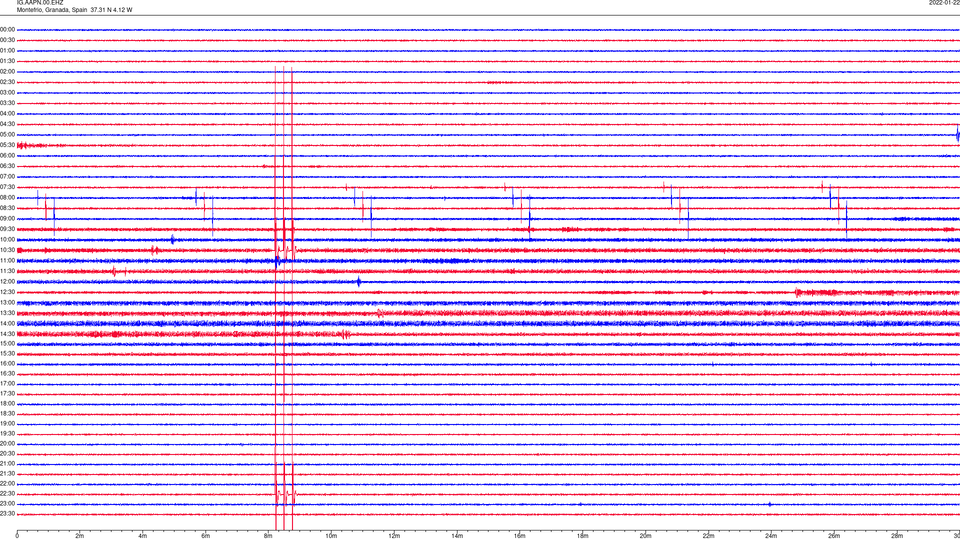The image size is (960, 540).
Task: Click the station code "IG.AAPN.00.EHZ" header
Action: (40, 2)
